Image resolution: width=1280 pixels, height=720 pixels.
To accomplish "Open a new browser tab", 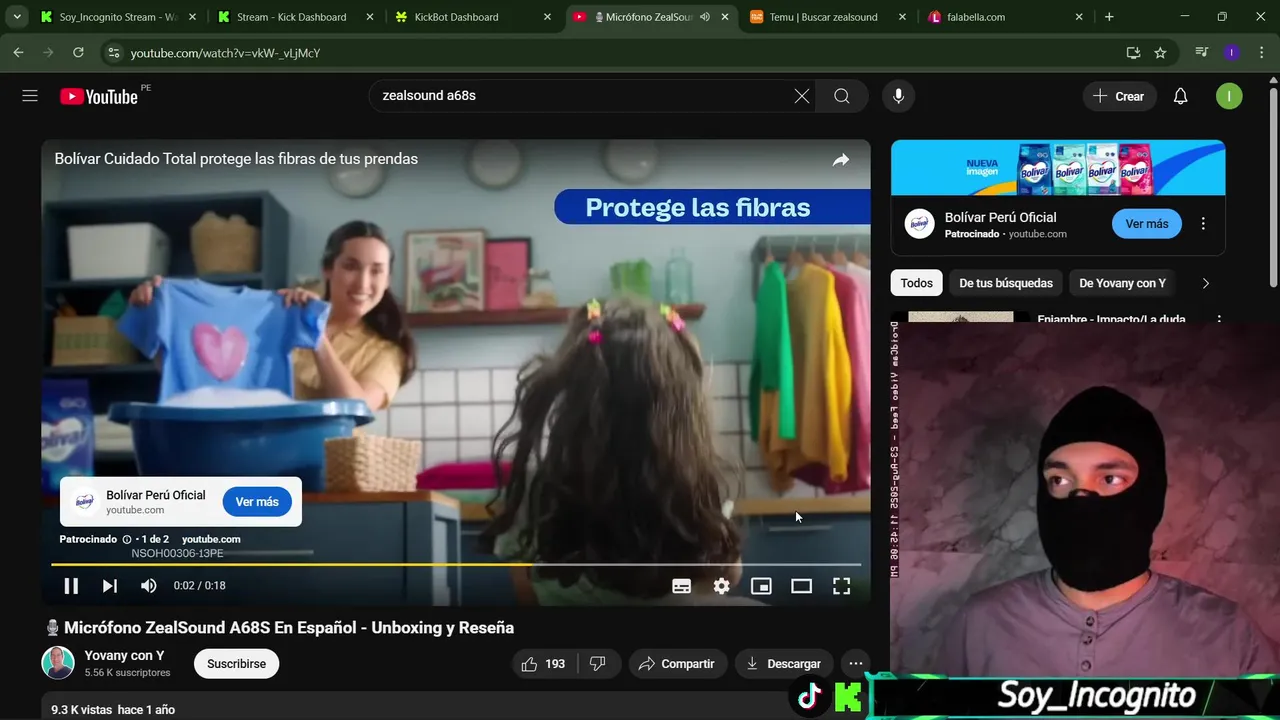I will (x=1109, y=17).
